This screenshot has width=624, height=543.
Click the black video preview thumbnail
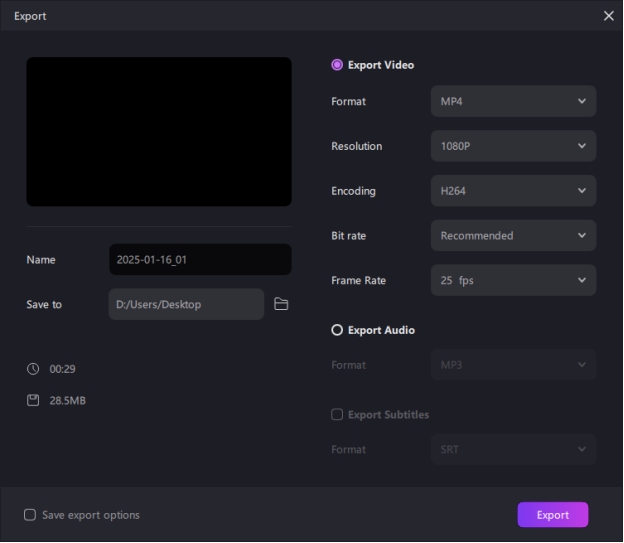[x=159, y=132]
